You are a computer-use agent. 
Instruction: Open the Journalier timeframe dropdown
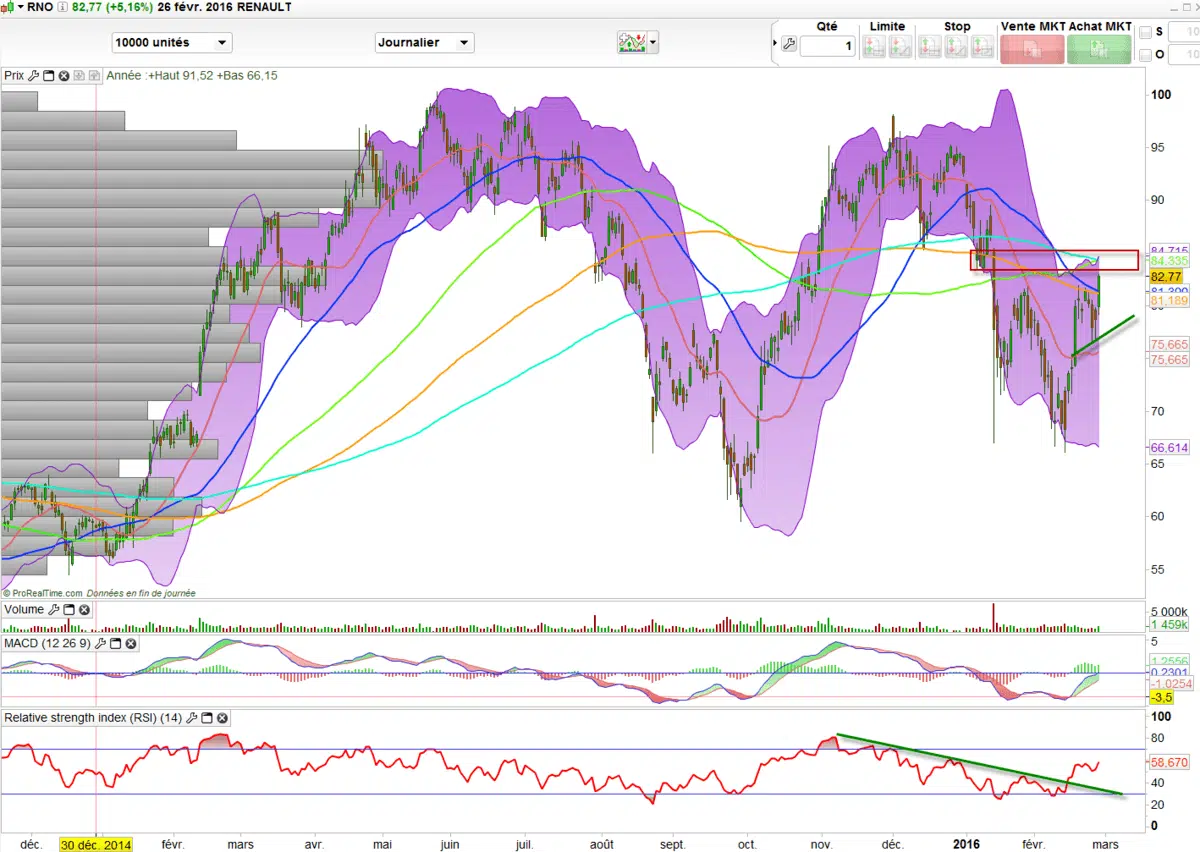click(x=424, y=43)
